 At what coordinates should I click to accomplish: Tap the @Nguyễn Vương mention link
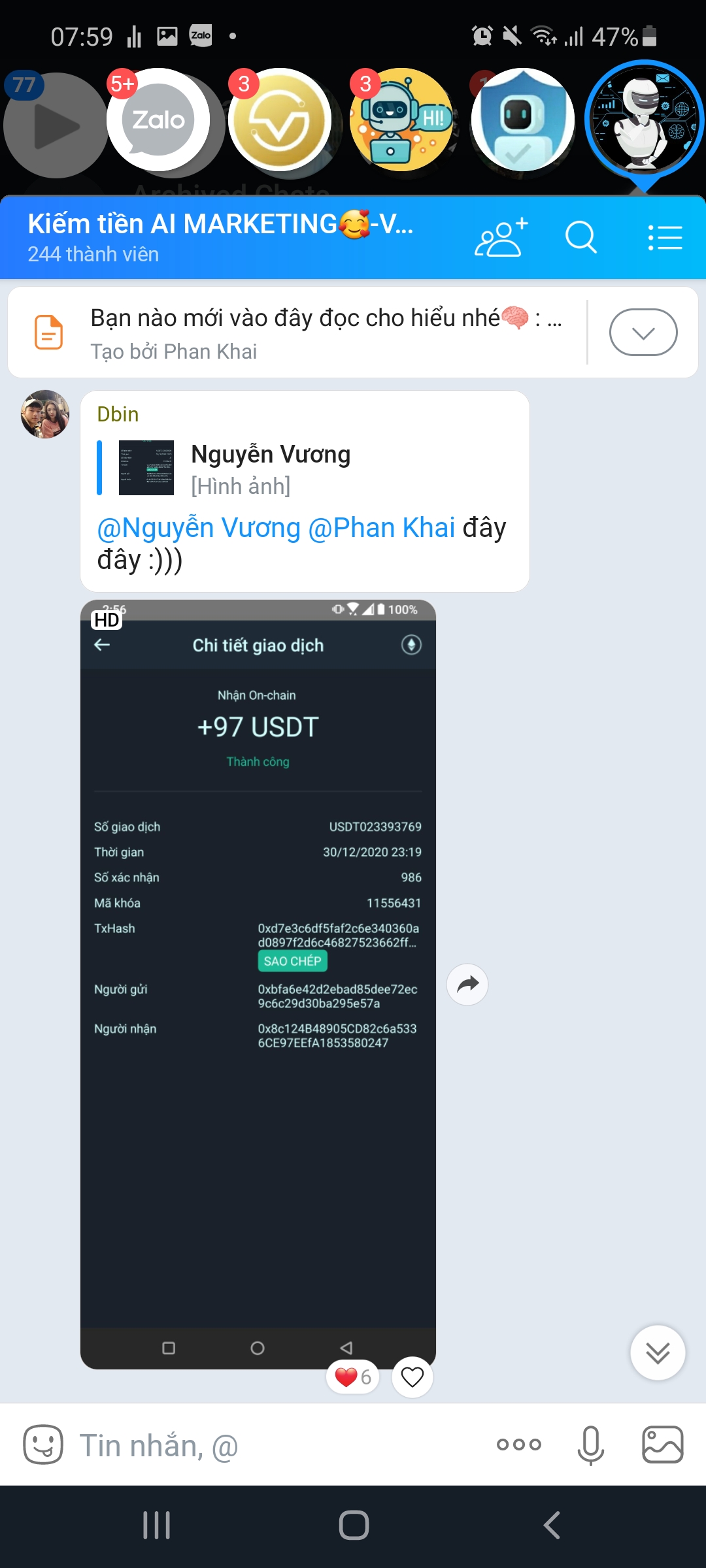tap(199, 527)
